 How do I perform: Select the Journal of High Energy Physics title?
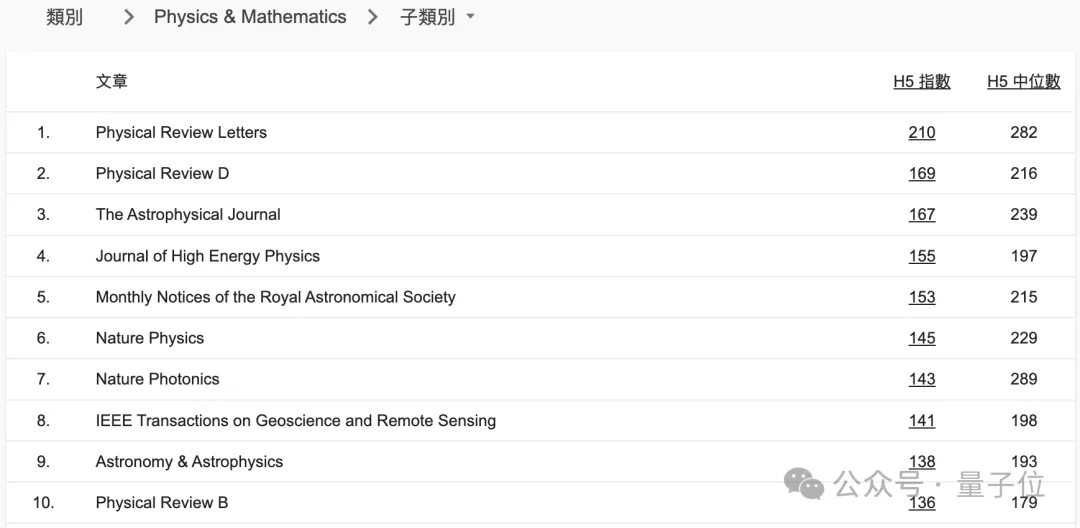208,256
